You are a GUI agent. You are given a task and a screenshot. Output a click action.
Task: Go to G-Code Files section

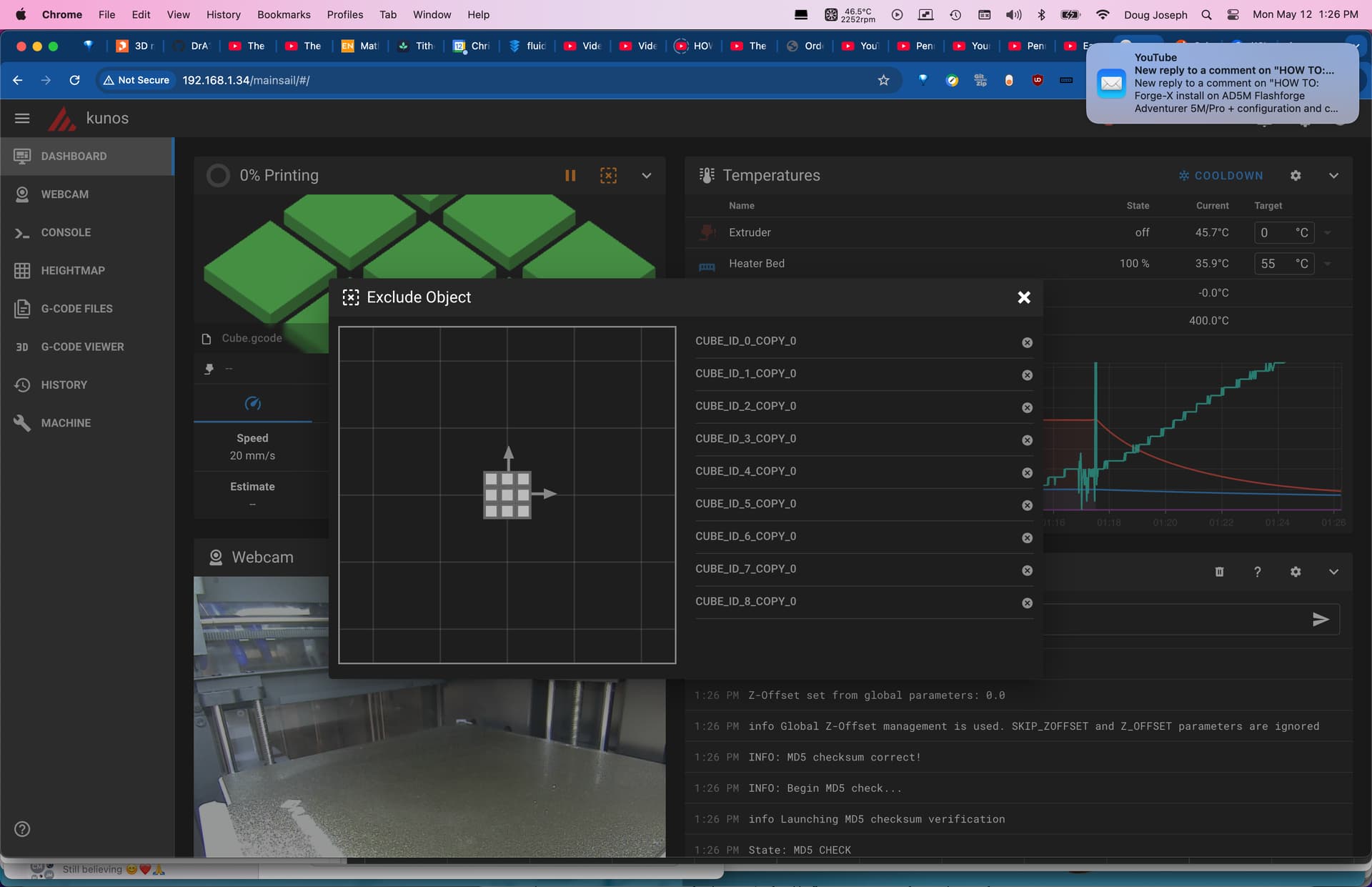click(76, 309)
